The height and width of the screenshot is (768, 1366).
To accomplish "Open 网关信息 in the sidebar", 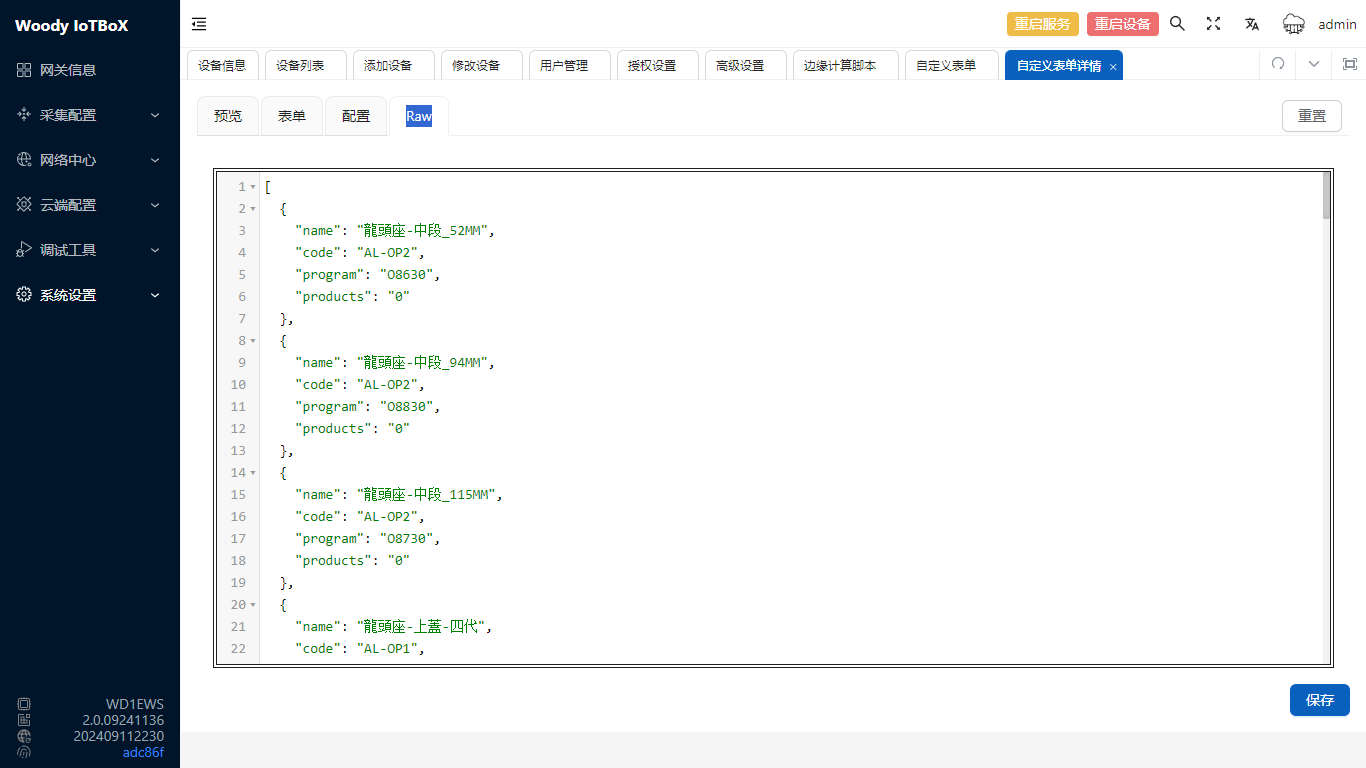I will 68,70.
